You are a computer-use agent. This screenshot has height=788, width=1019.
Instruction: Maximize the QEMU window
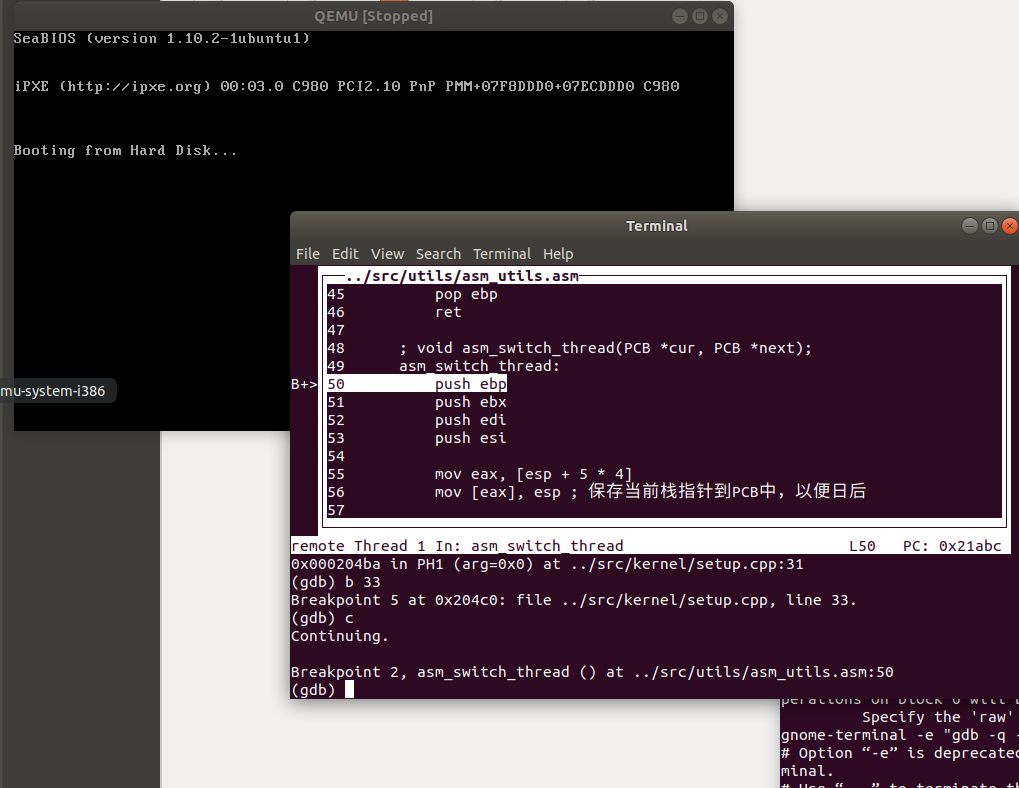point(699,15)
